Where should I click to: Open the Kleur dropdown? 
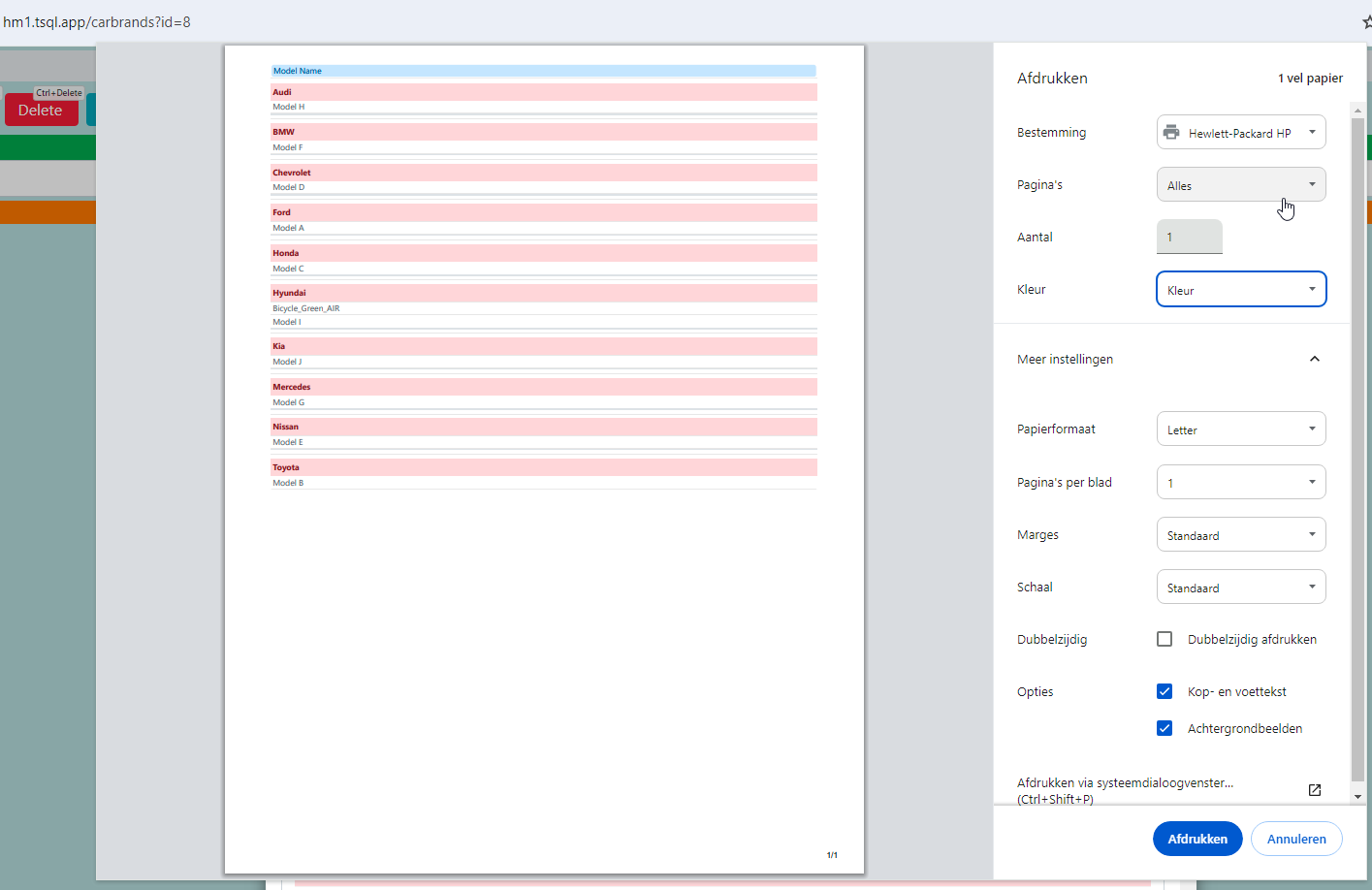(1241, 290)
